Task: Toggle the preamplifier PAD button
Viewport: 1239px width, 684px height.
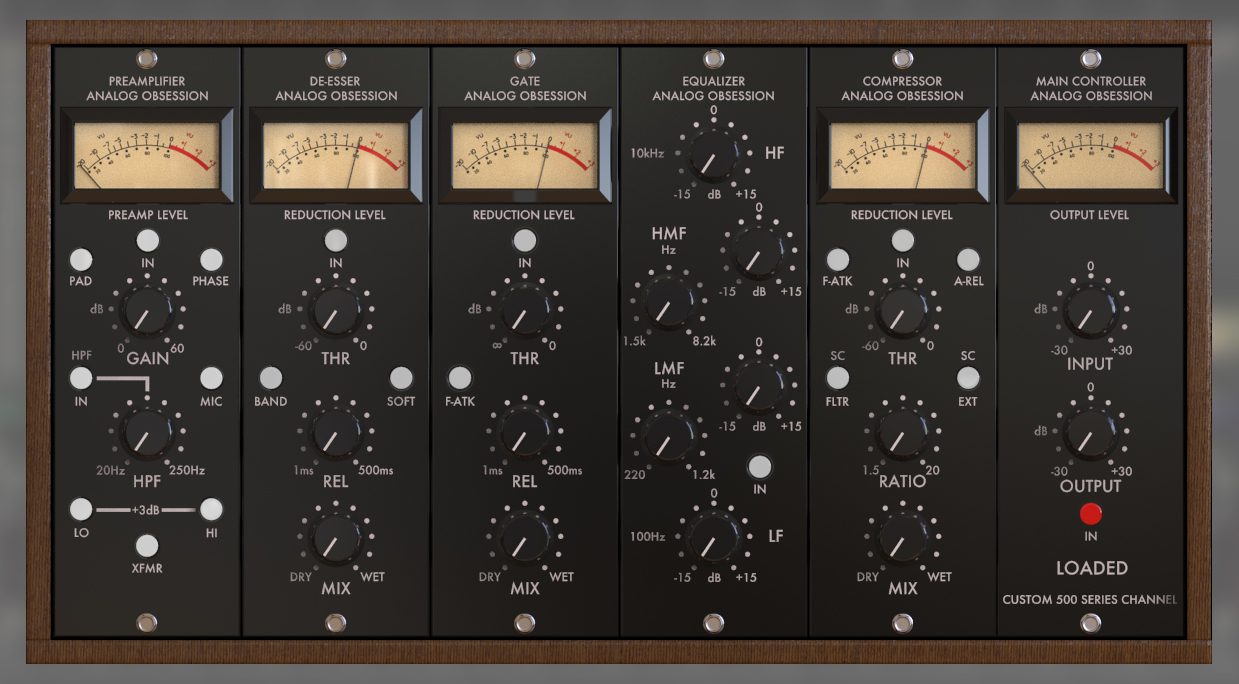Action: [x=81, y=260]
